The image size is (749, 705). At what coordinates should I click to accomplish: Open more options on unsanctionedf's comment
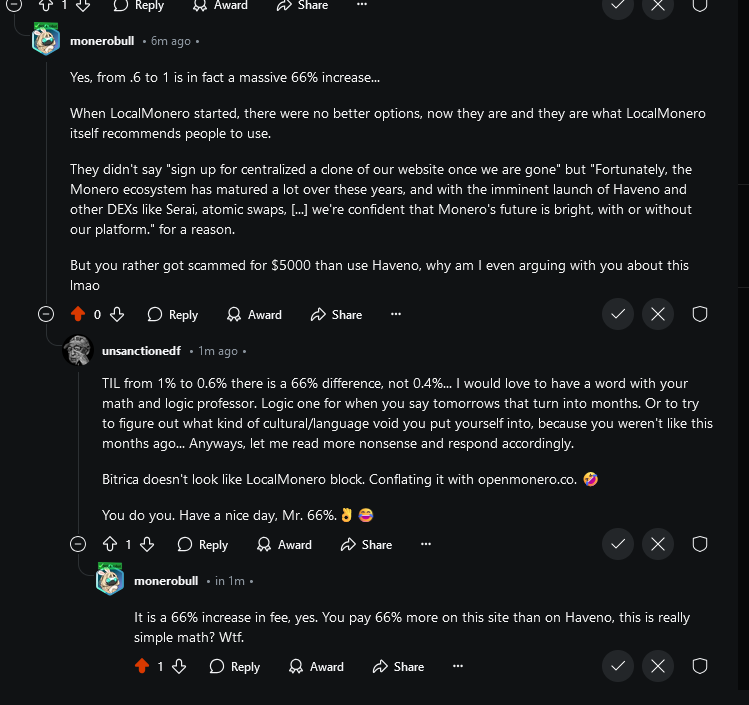click(x=426, y=545)
